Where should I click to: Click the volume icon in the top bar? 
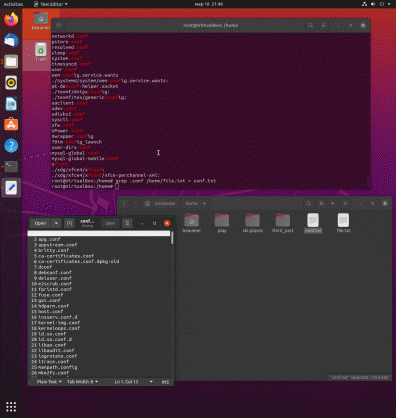click(373, 4)
